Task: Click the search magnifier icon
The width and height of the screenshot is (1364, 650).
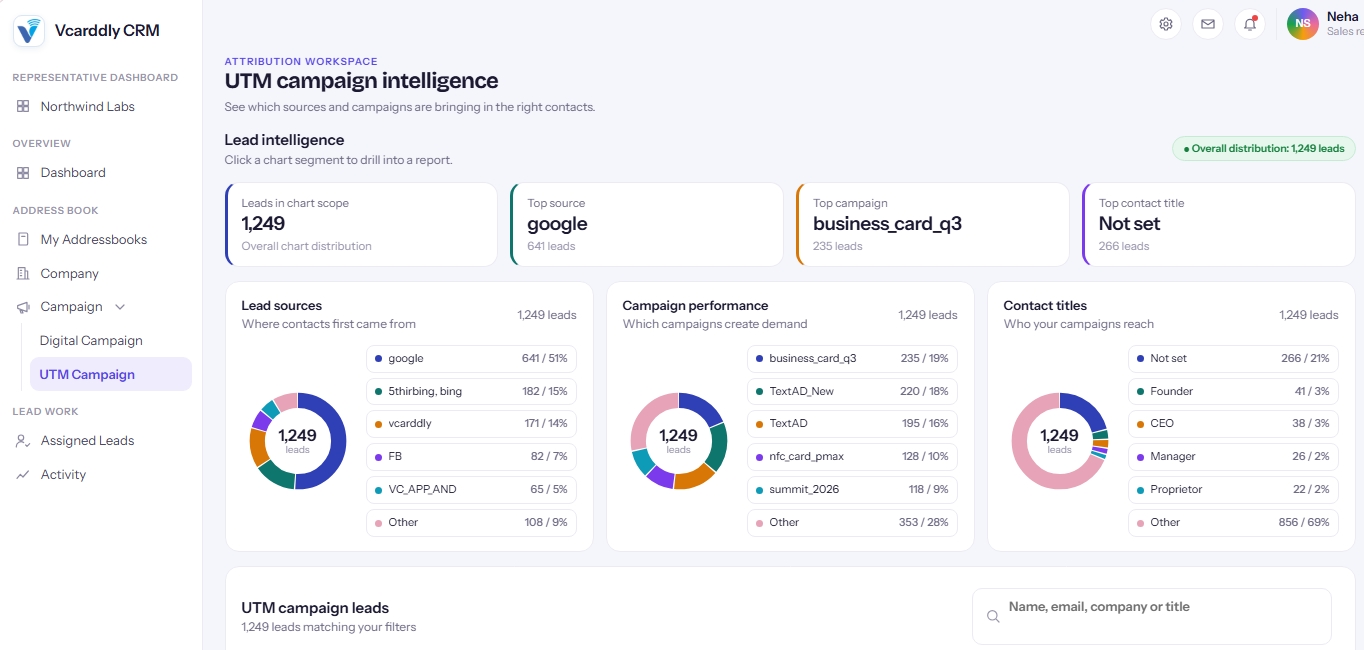Action: [993, 617]
